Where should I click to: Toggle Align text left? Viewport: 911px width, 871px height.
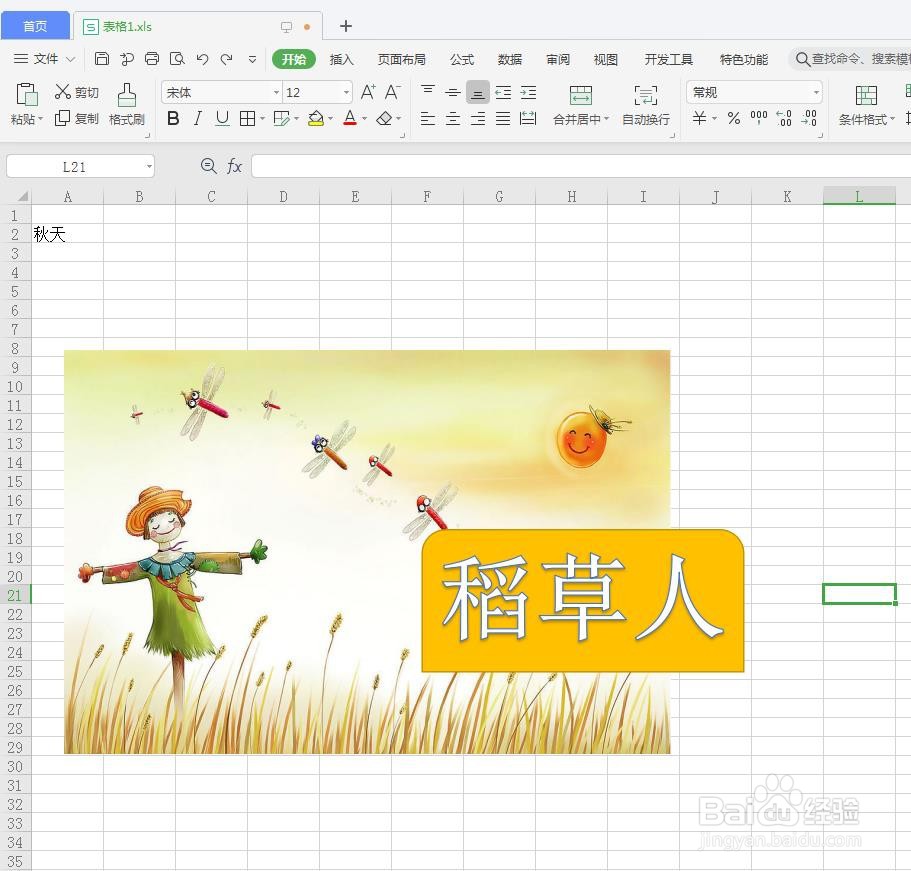coord(428,119)
